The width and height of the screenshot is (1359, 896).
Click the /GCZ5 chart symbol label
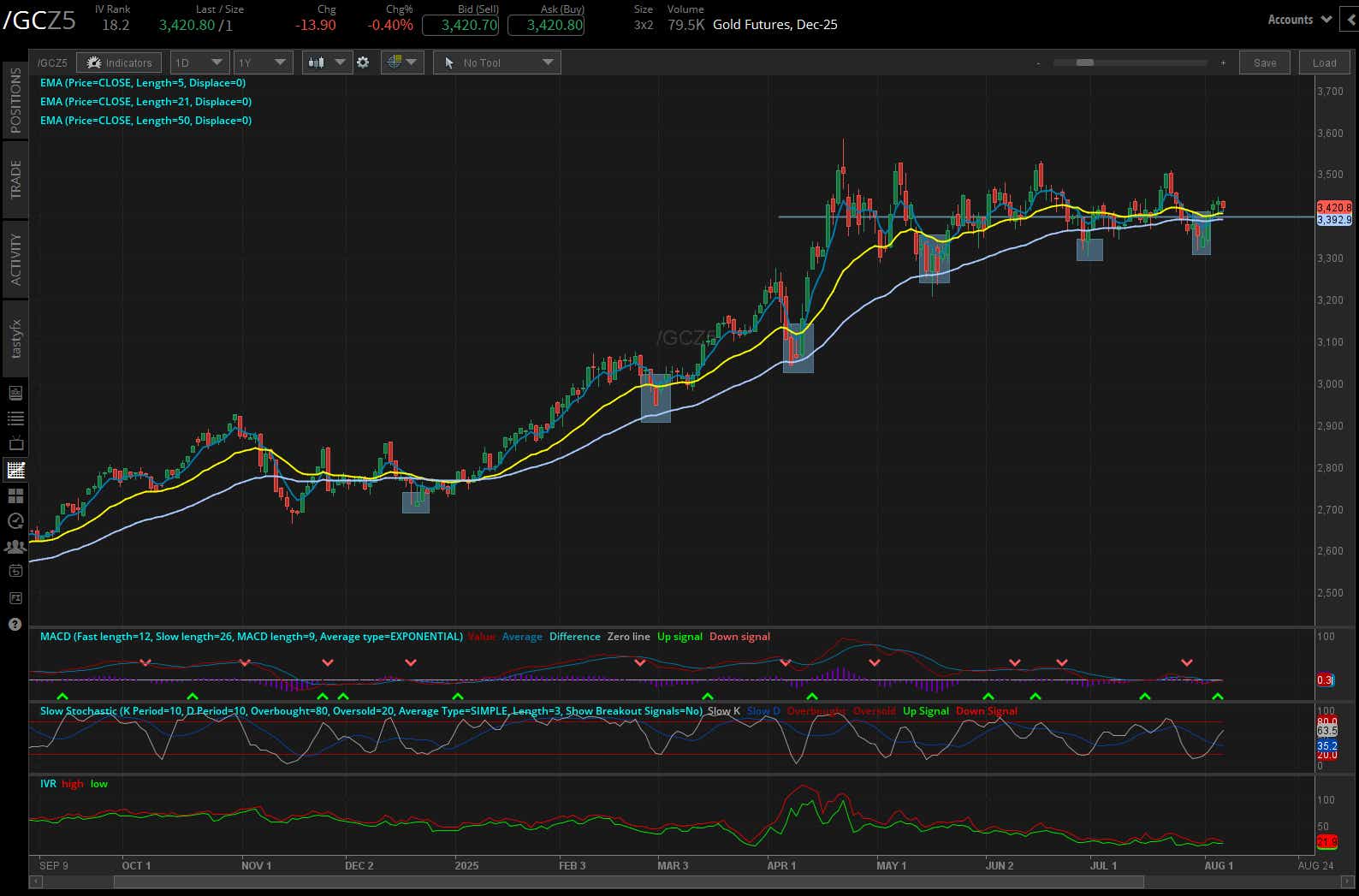point(53,62)
